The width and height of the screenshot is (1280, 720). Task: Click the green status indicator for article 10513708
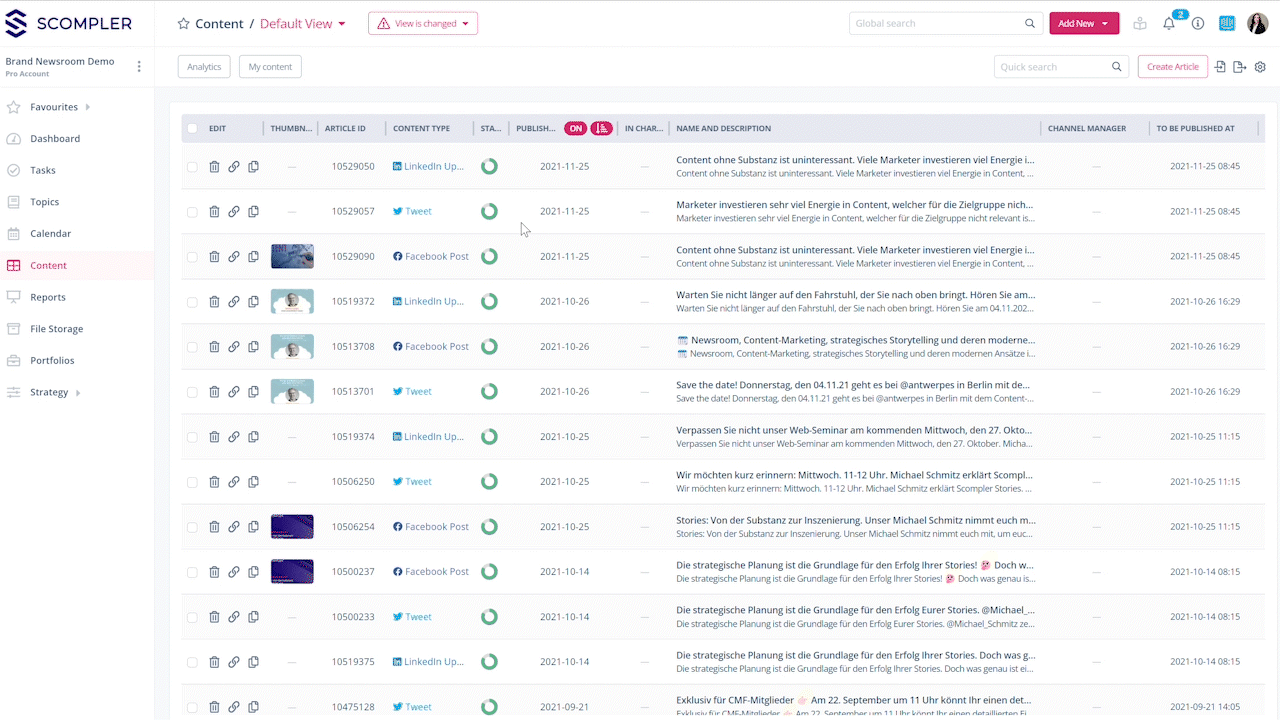click(489, 346)
